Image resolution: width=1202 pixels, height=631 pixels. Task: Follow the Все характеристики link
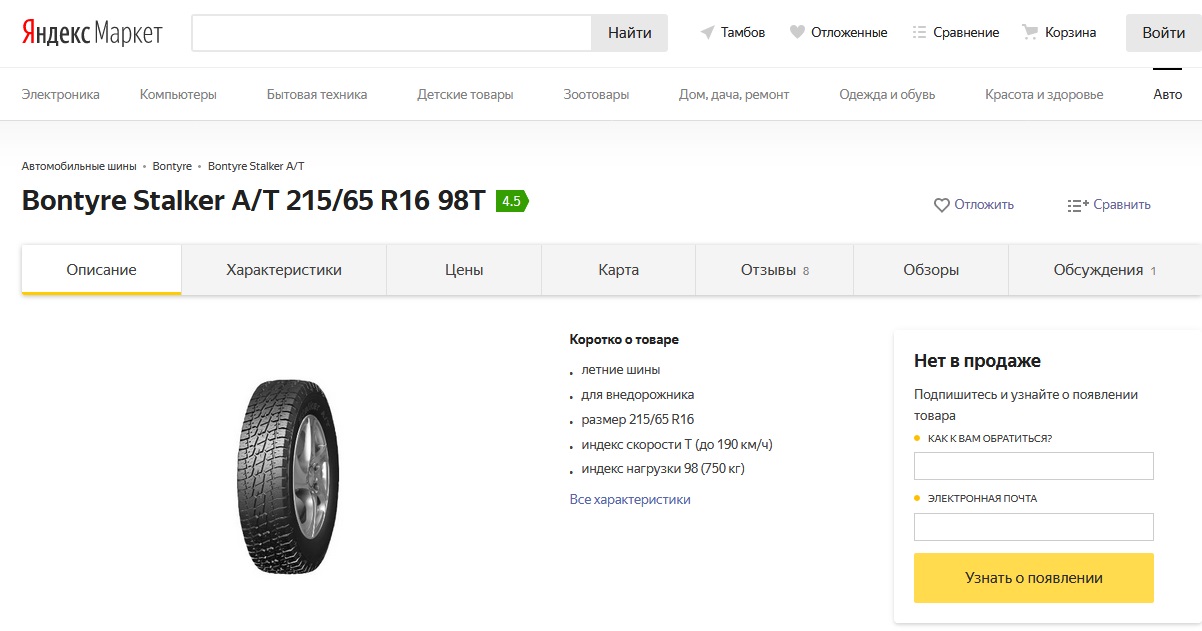click(x=630, y=500)
